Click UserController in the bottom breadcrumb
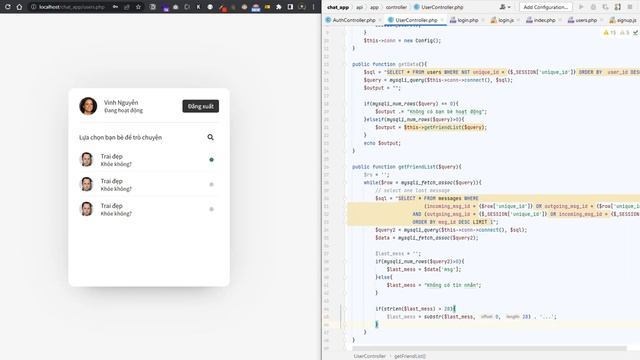Viewport: 640px width, 360px height. tap(369, 356)
